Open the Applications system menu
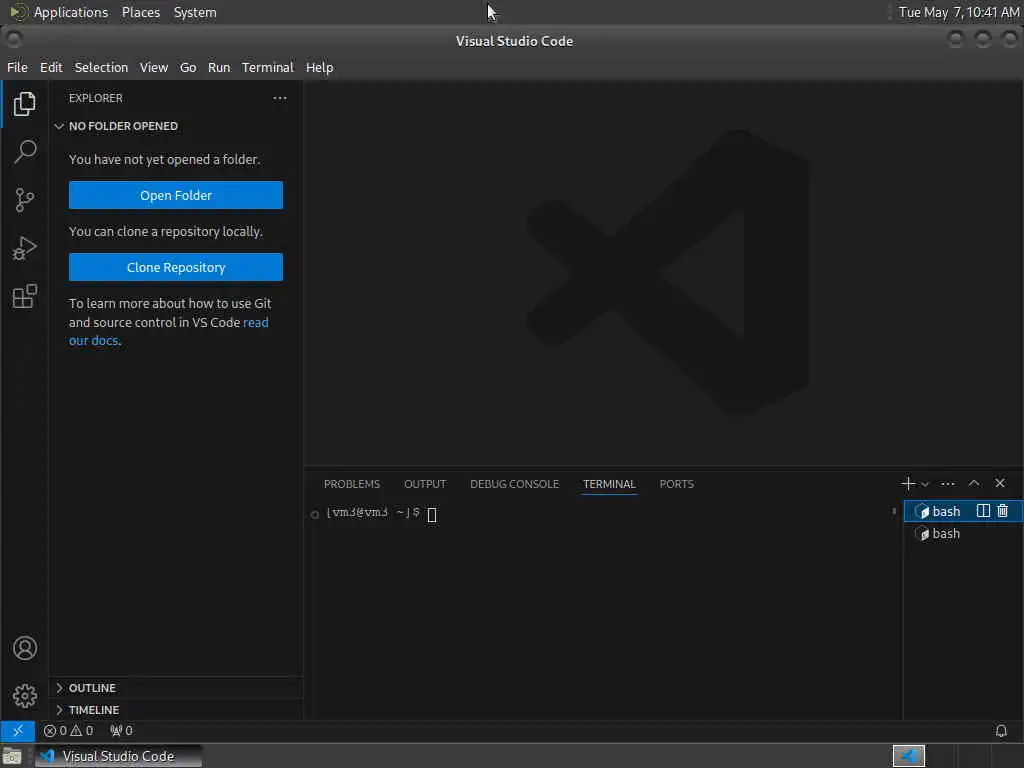This screenshot has height=768, width=1024. (x=71, y=12)
